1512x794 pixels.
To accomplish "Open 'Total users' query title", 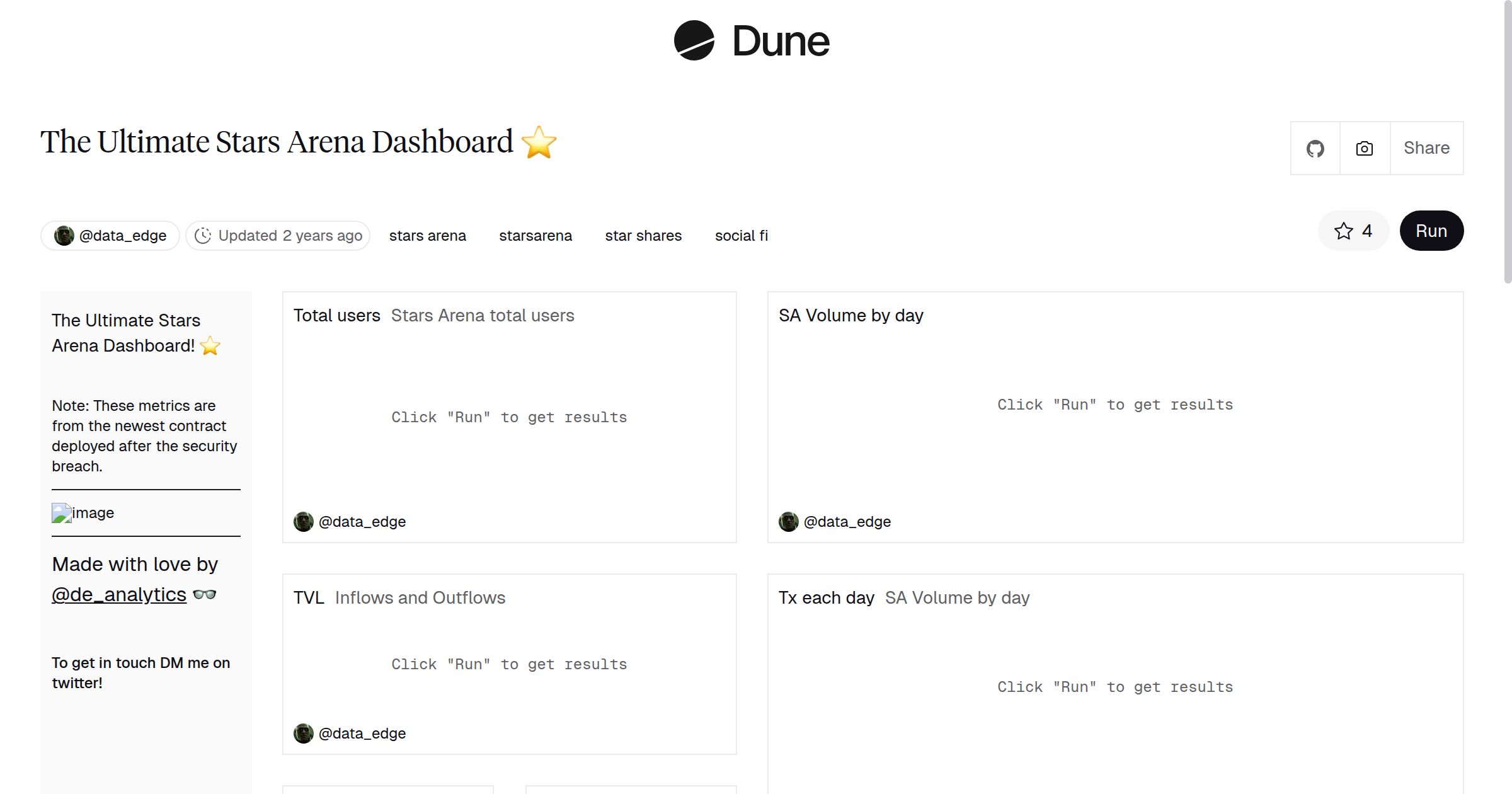I will [x=337, y=316].
